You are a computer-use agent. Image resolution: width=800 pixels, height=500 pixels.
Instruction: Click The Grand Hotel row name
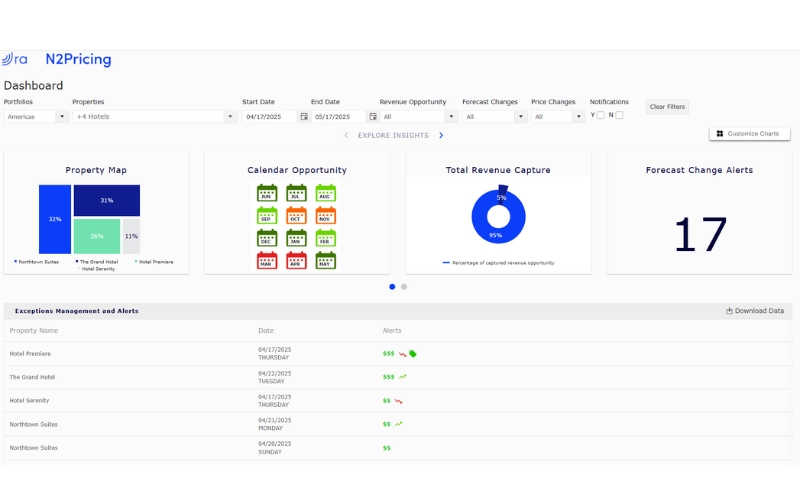[x=32, y=377]
